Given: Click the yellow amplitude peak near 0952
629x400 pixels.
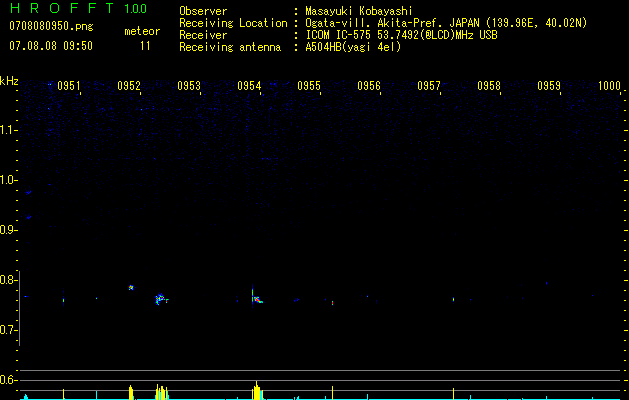Looking at the screenshot, I should [131, 392].
